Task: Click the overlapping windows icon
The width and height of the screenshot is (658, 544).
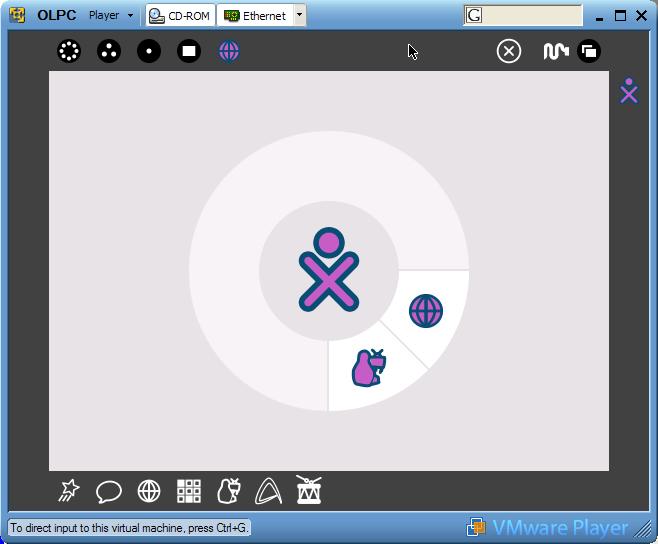Action: click(589, 51)
